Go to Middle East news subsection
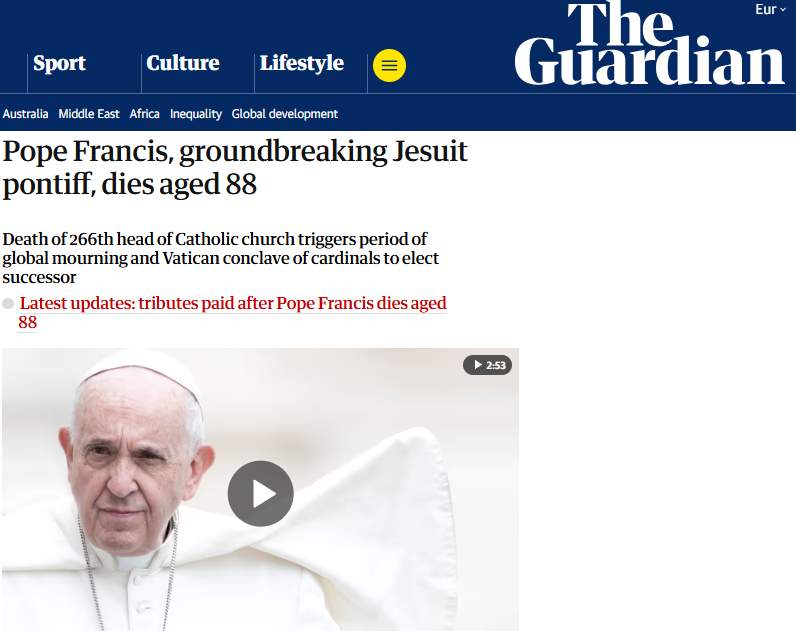 click(x=89, y=114)
